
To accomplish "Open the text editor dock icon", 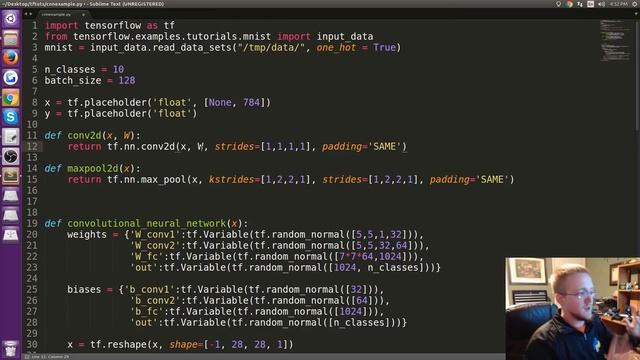I will pos(11,137).
